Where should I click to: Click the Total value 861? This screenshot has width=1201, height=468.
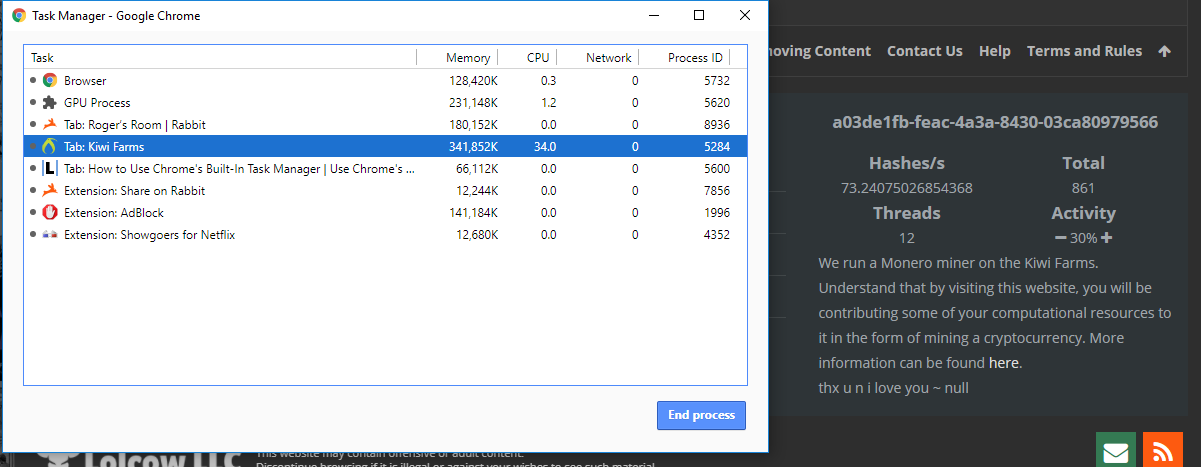click(1083, 188)
